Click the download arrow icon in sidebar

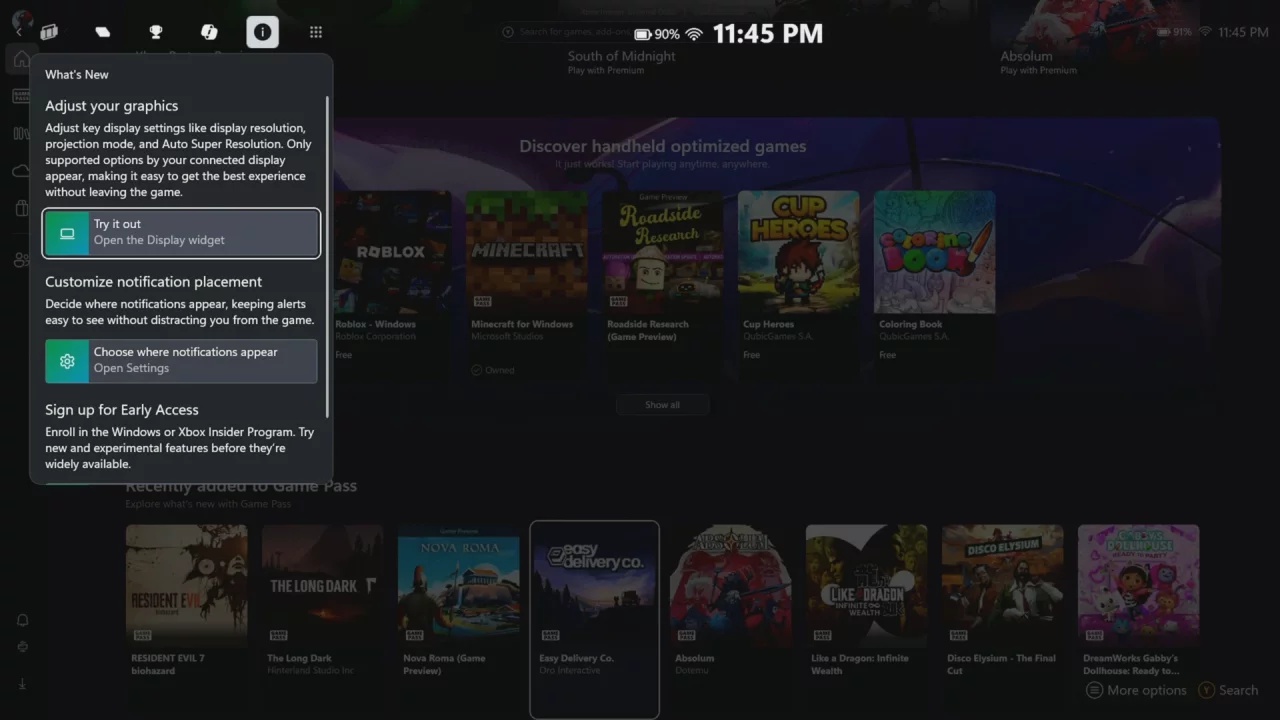pos(22,684)
